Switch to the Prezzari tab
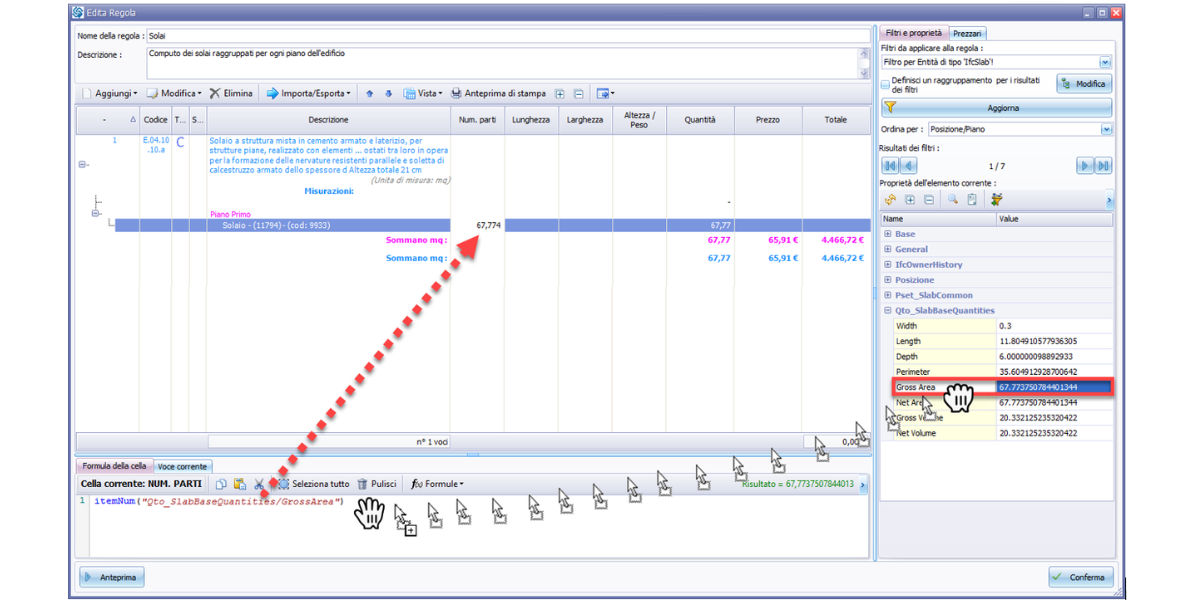The width and height of the screenshot is (1200, 600). (967, 33)
